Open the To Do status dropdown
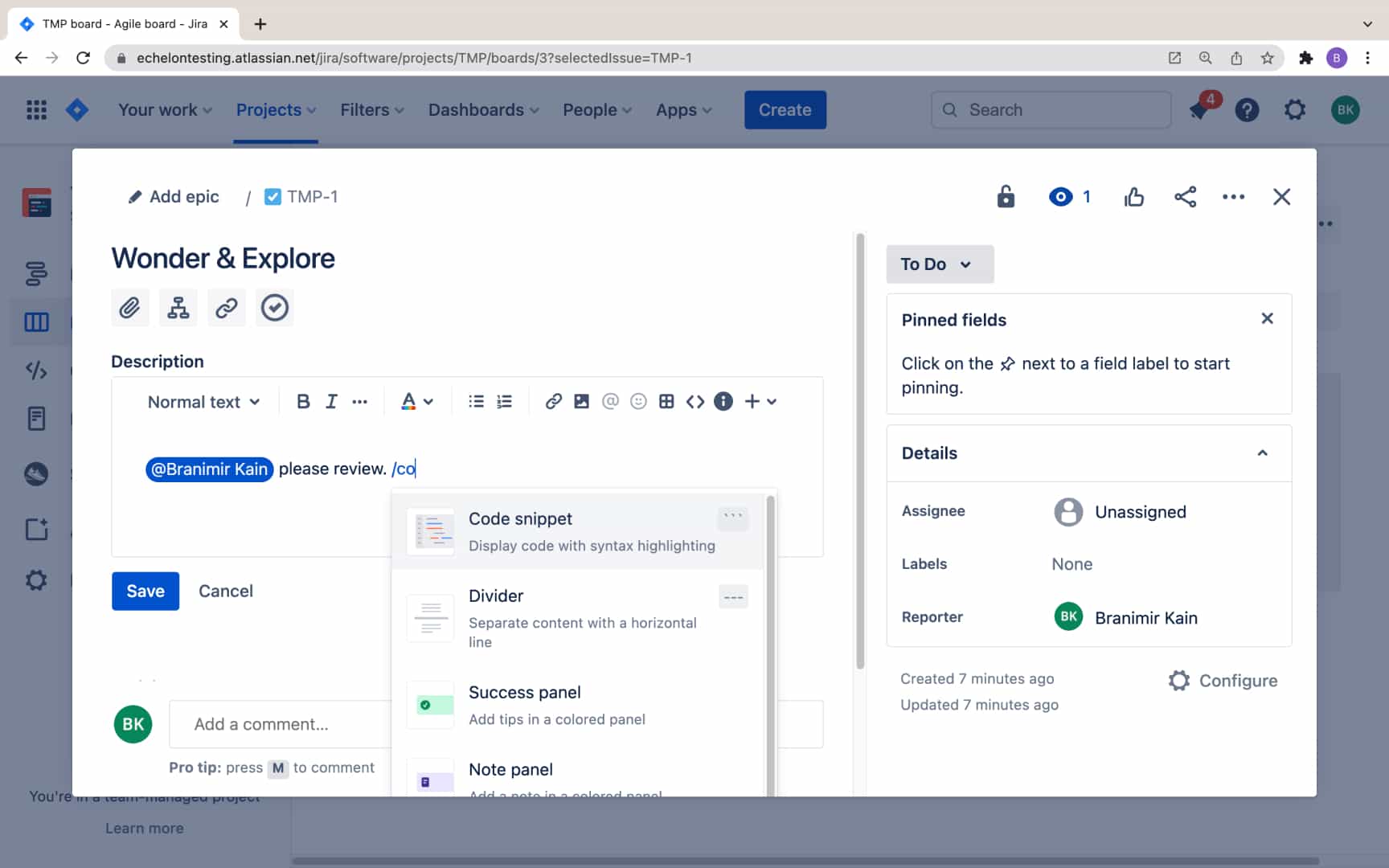This screenshot has height=868, width=1389. (x=939, y=264)
